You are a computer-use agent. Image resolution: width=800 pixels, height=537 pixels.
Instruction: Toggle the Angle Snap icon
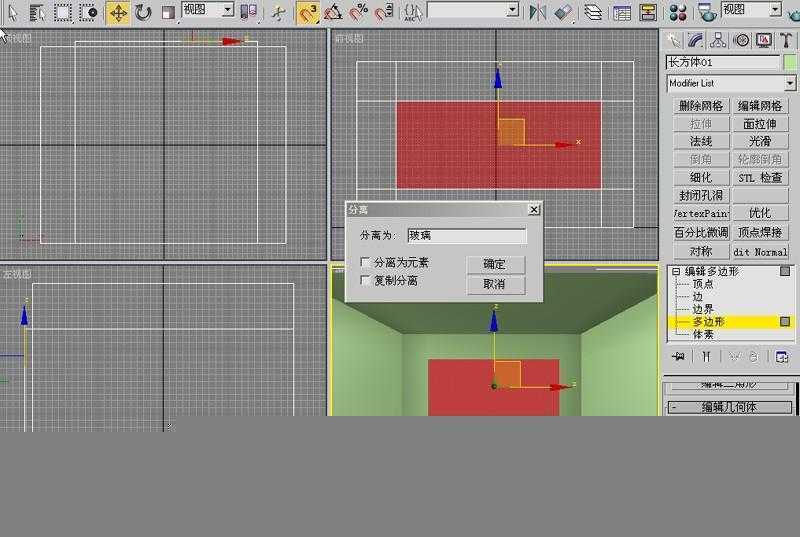pos(333,12)
